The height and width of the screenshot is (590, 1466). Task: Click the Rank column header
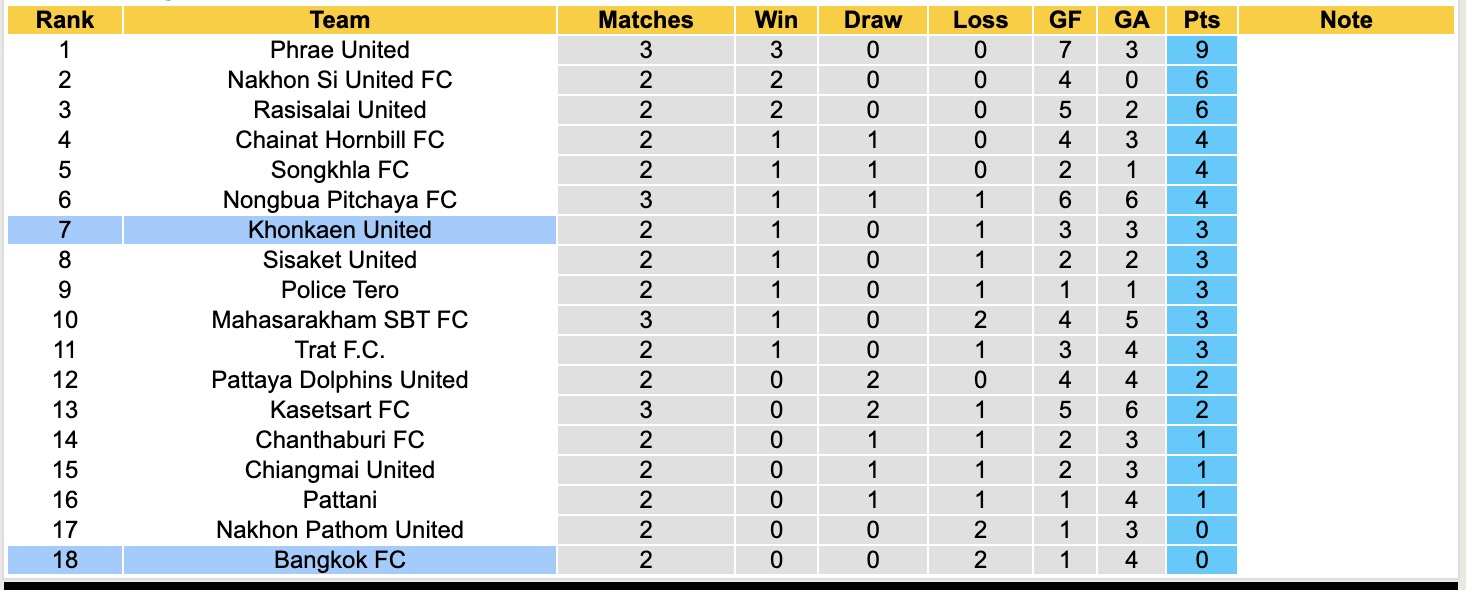point(65,20)
